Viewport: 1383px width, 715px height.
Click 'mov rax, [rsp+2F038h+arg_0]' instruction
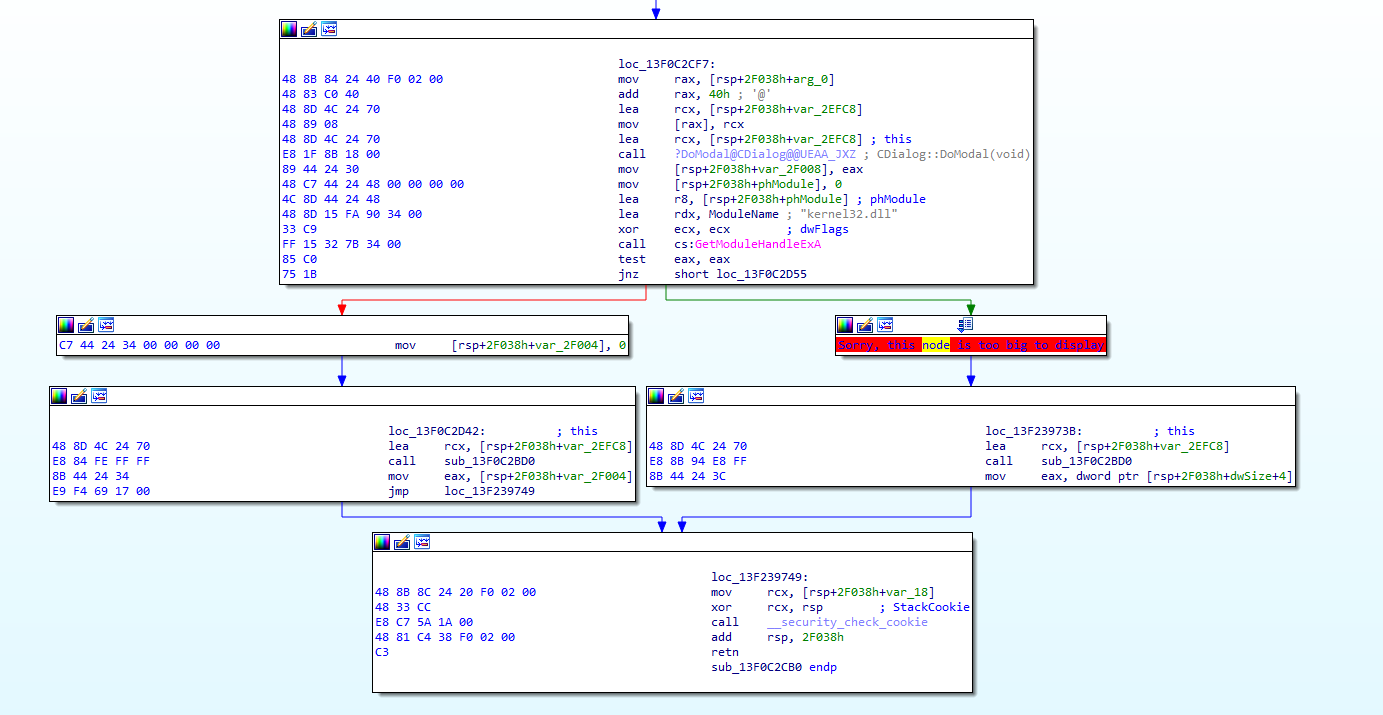click(727, 79)
